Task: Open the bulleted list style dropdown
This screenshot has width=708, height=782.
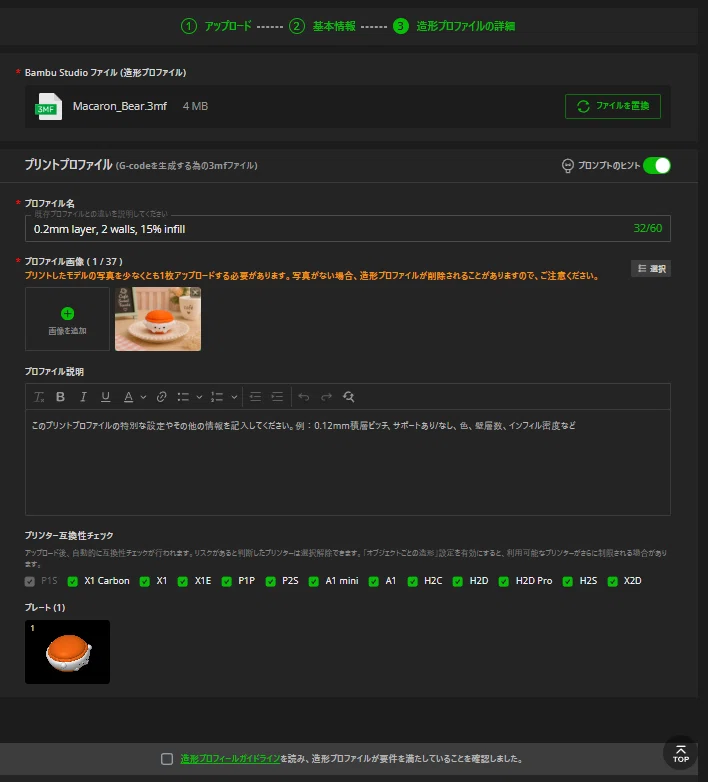Action: click(199, 397)
